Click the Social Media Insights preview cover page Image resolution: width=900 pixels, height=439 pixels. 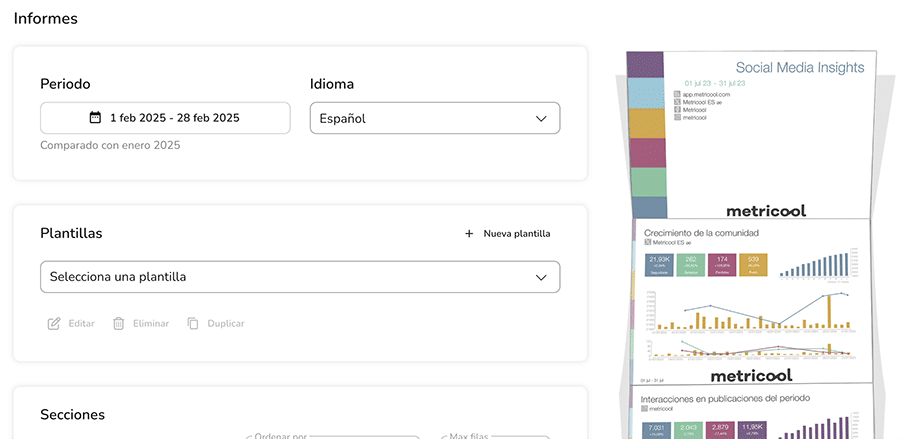tap(752, 135)
